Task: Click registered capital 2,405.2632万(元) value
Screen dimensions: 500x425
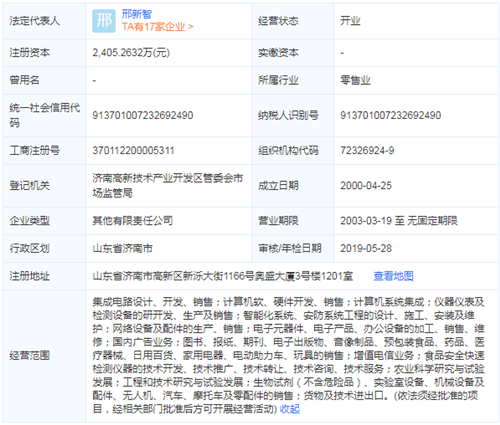Action: (131, 53)
